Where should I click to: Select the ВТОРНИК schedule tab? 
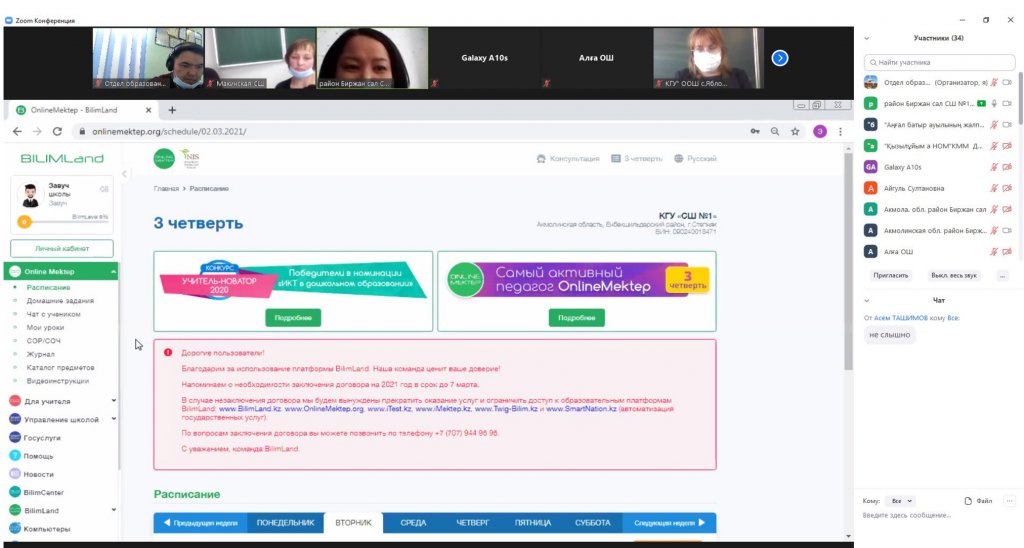[353, 523]
